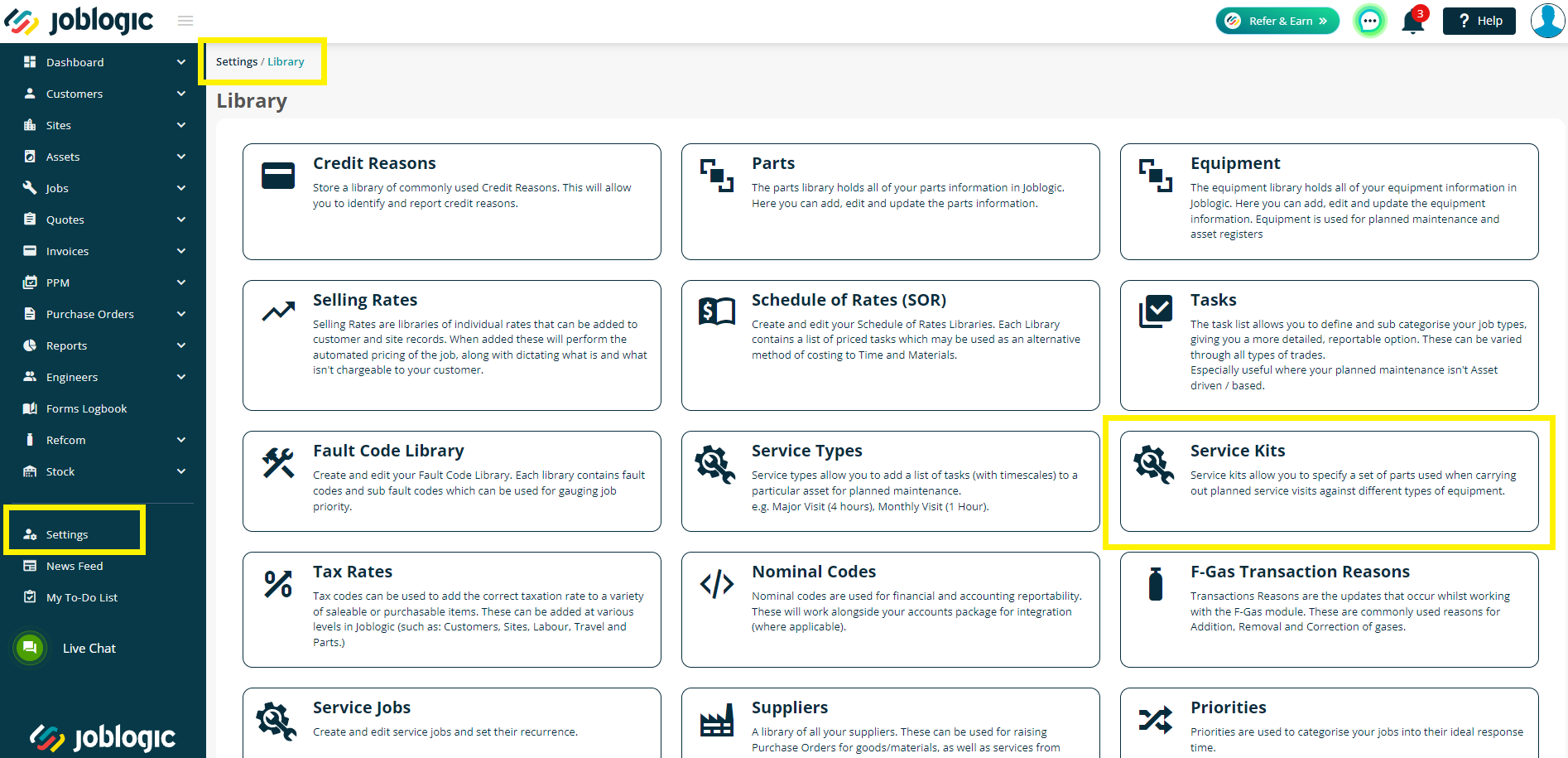Click the hamburger menu toggle icon
The height and width of the screenshot is (758, 1568).
coord(185,21)
